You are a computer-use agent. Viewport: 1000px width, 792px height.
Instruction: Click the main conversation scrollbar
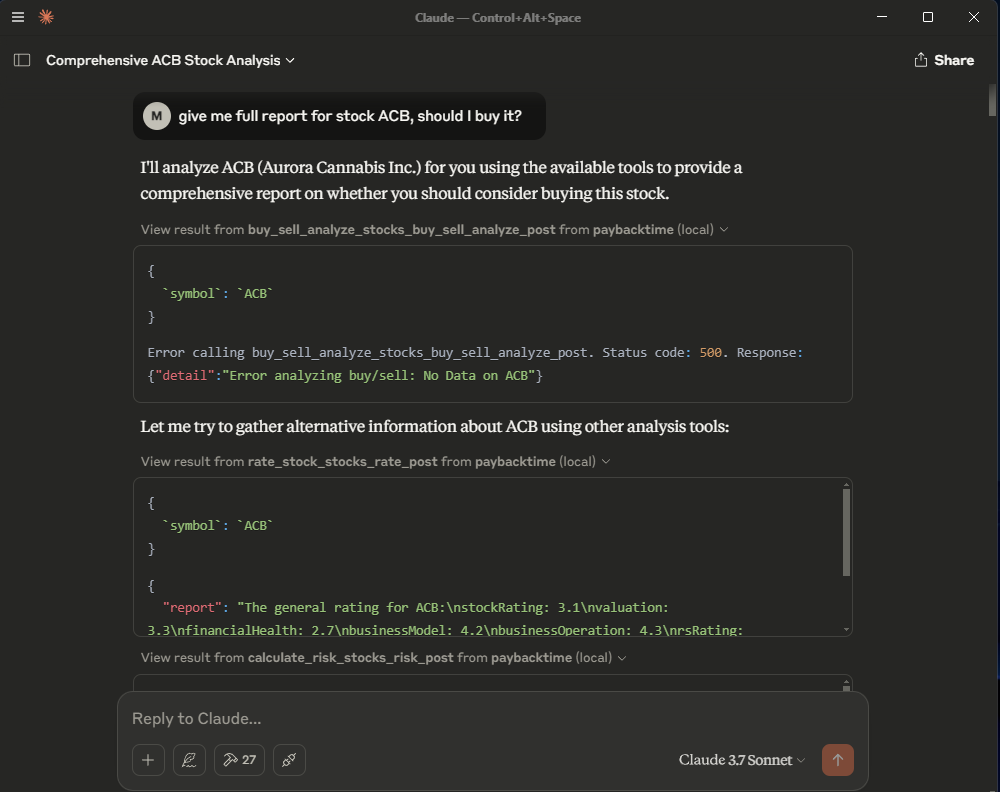(992, 100)
